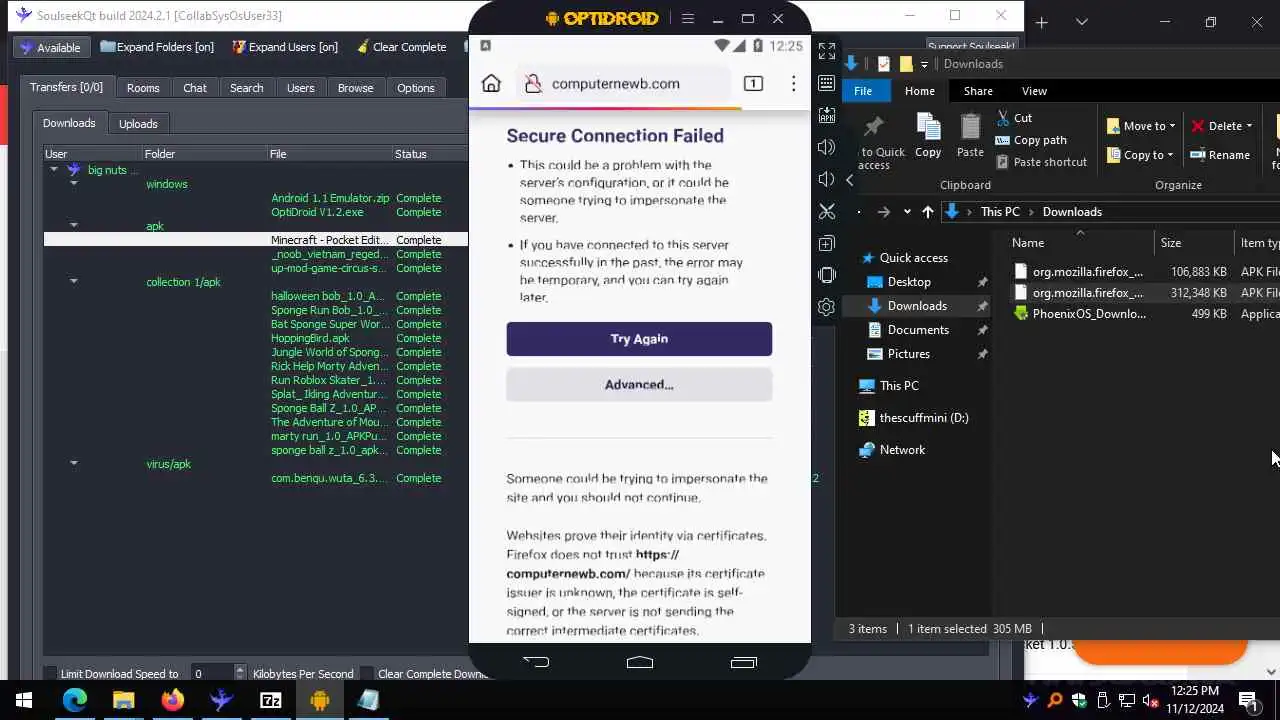Click Clear Complete in Soulseek toolbar

[x=400, y=47]
